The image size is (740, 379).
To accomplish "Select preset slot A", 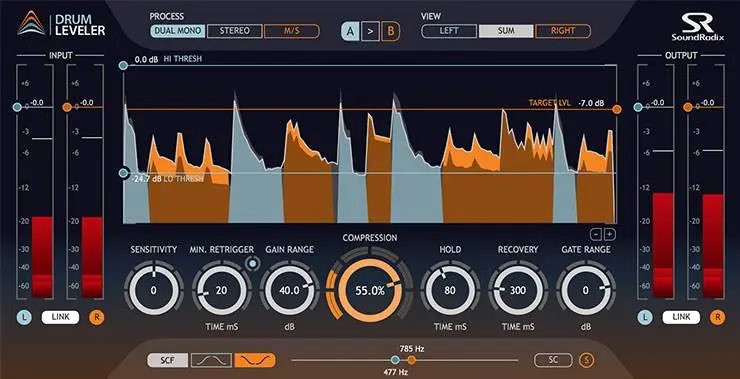I will point(350,32).
